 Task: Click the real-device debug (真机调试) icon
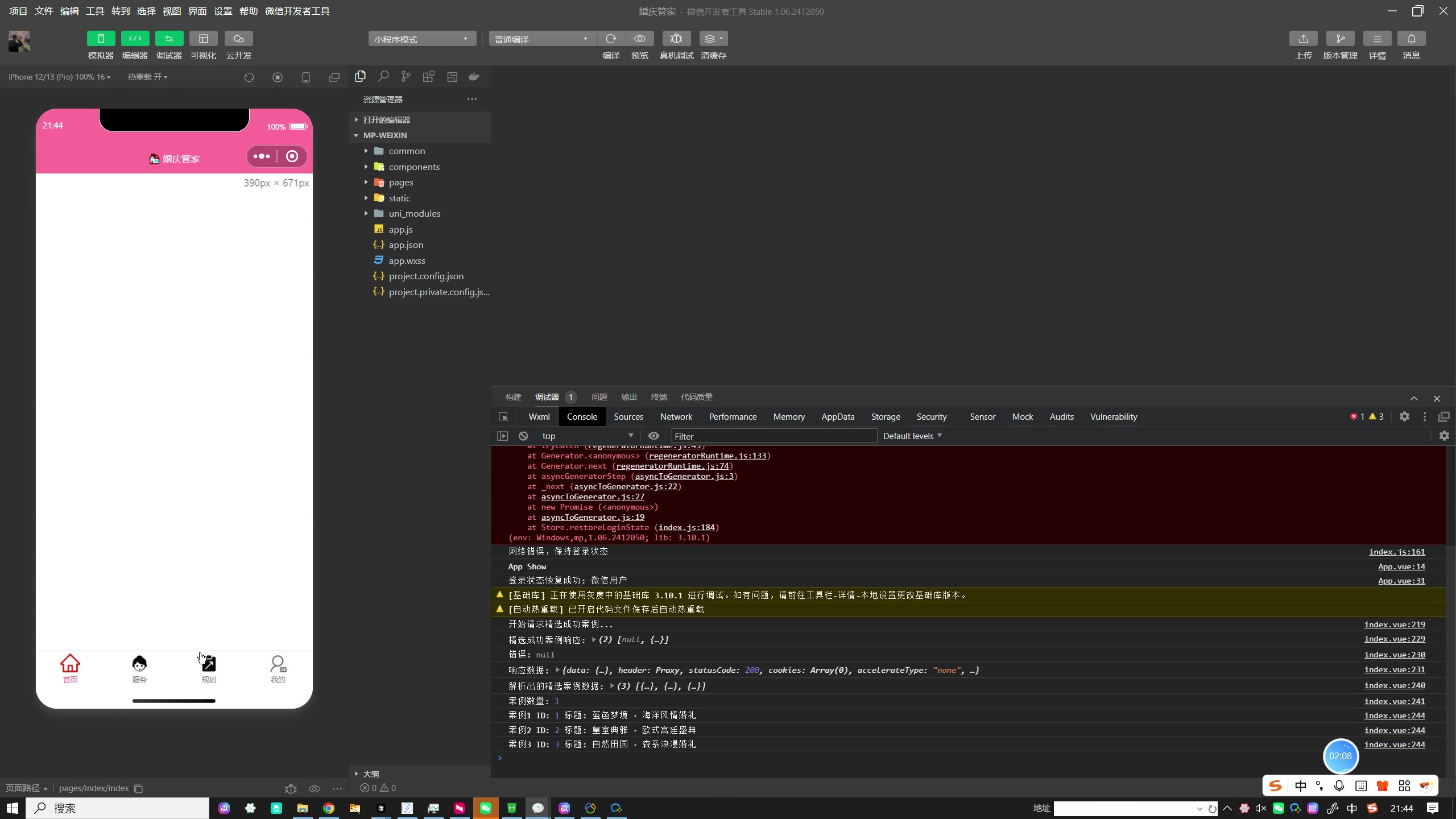(676, 39)
